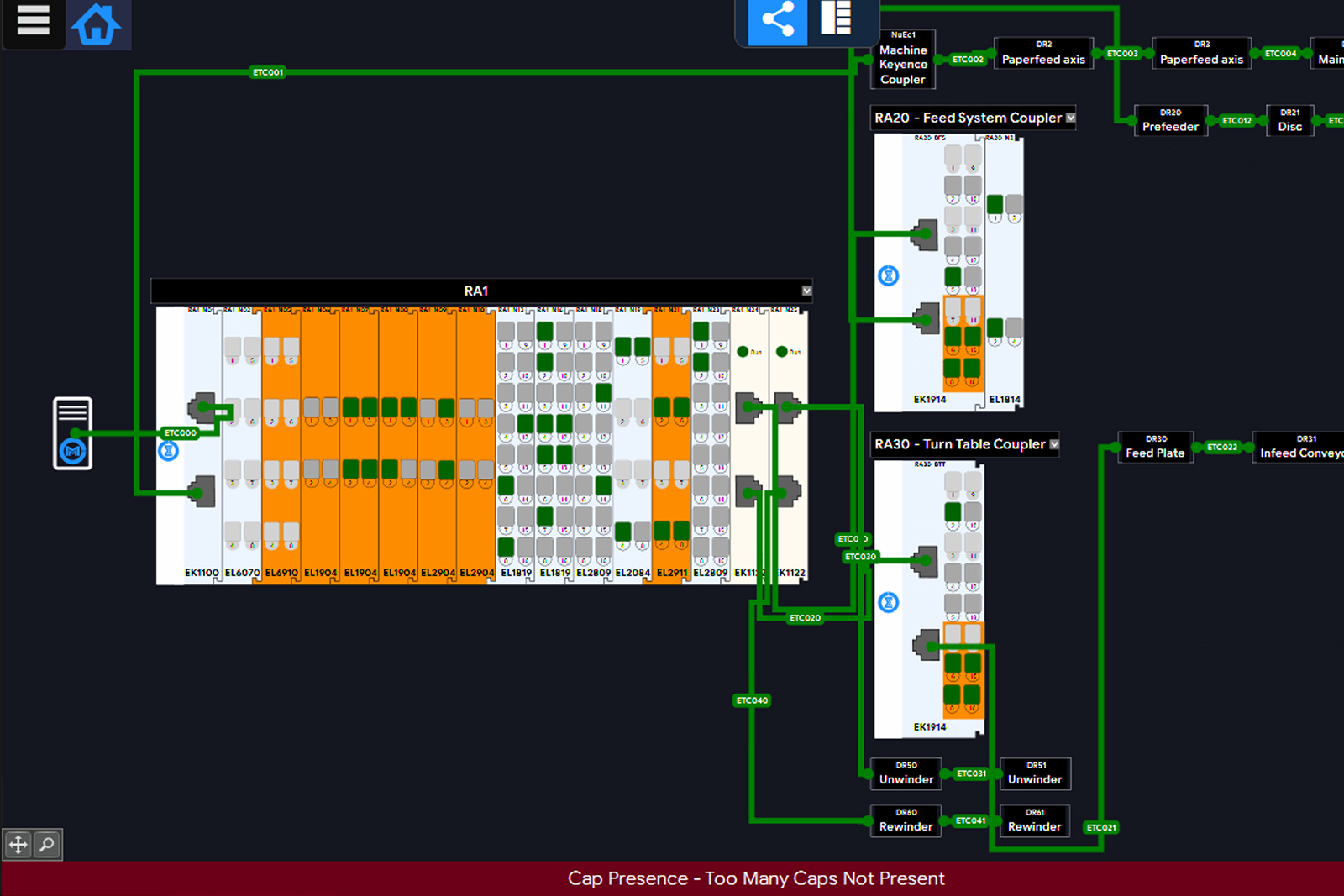Click the EtherCAT master PC icon
Screen dimensions: 1344x896
[72, 432]
